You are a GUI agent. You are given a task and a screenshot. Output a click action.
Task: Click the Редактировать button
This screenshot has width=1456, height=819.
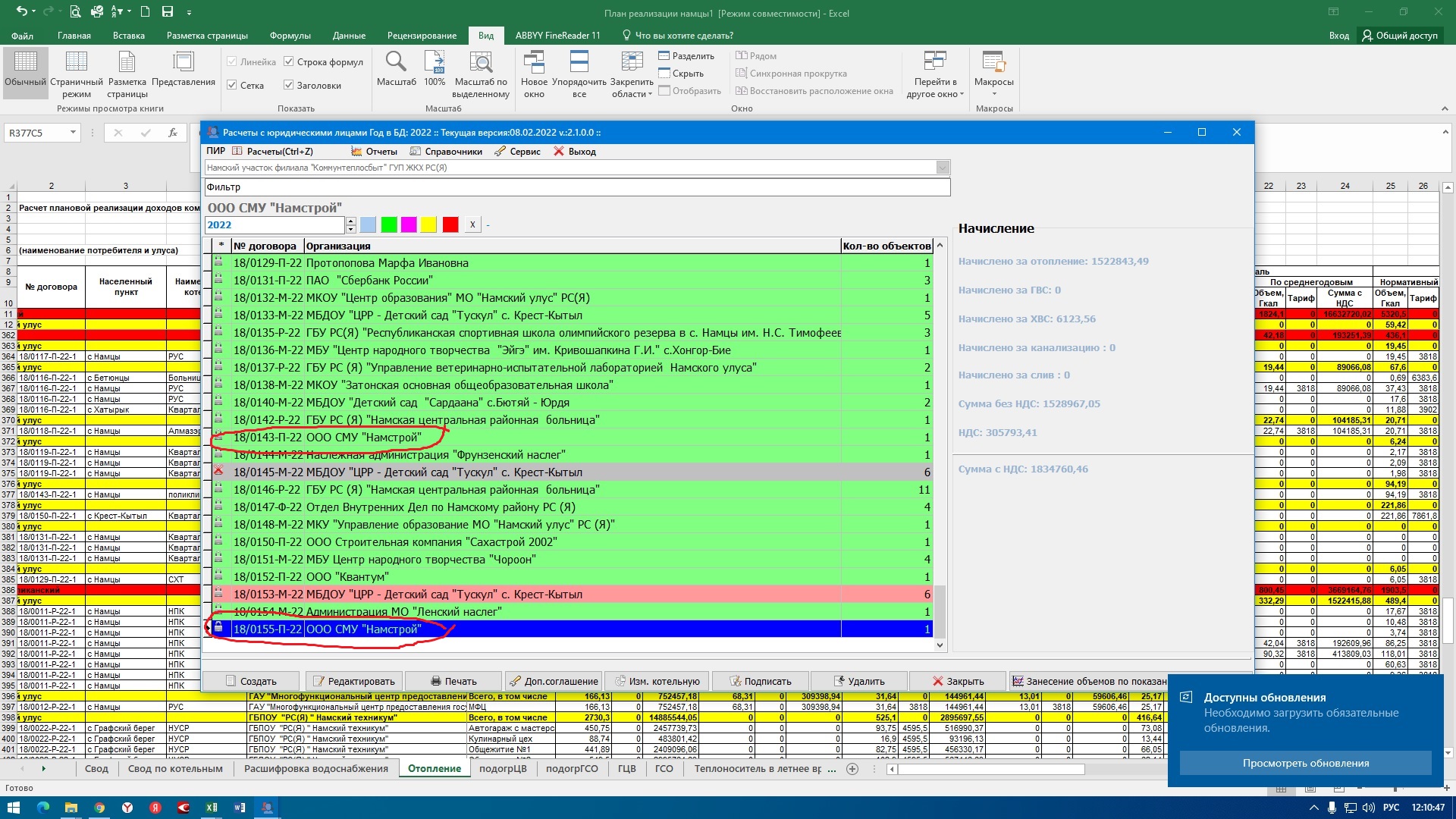click(x=353, y=681)
